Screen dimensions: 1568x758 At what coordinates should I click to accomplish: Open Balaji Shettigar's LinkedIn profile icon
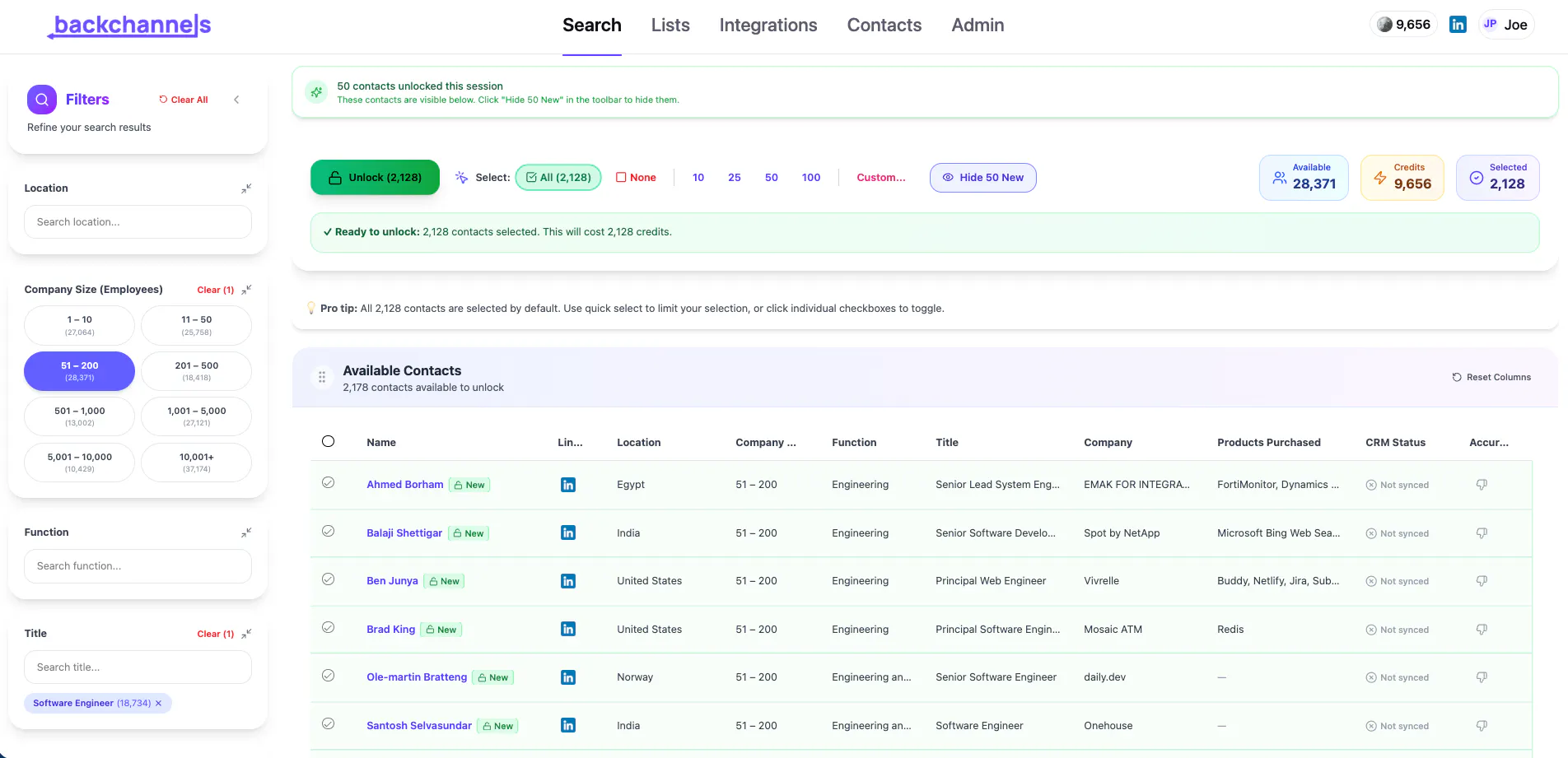coord(568,532)
